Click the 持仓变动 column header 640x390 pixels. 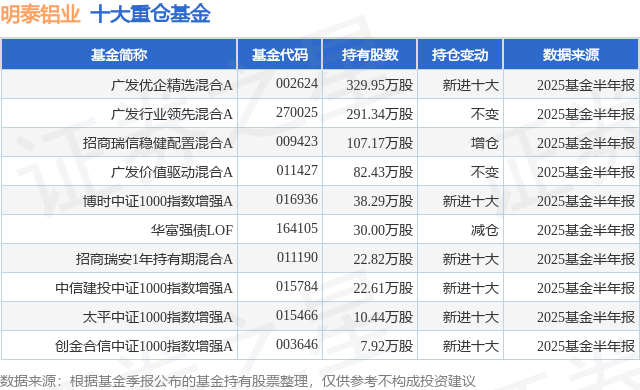tap(460, 55)
